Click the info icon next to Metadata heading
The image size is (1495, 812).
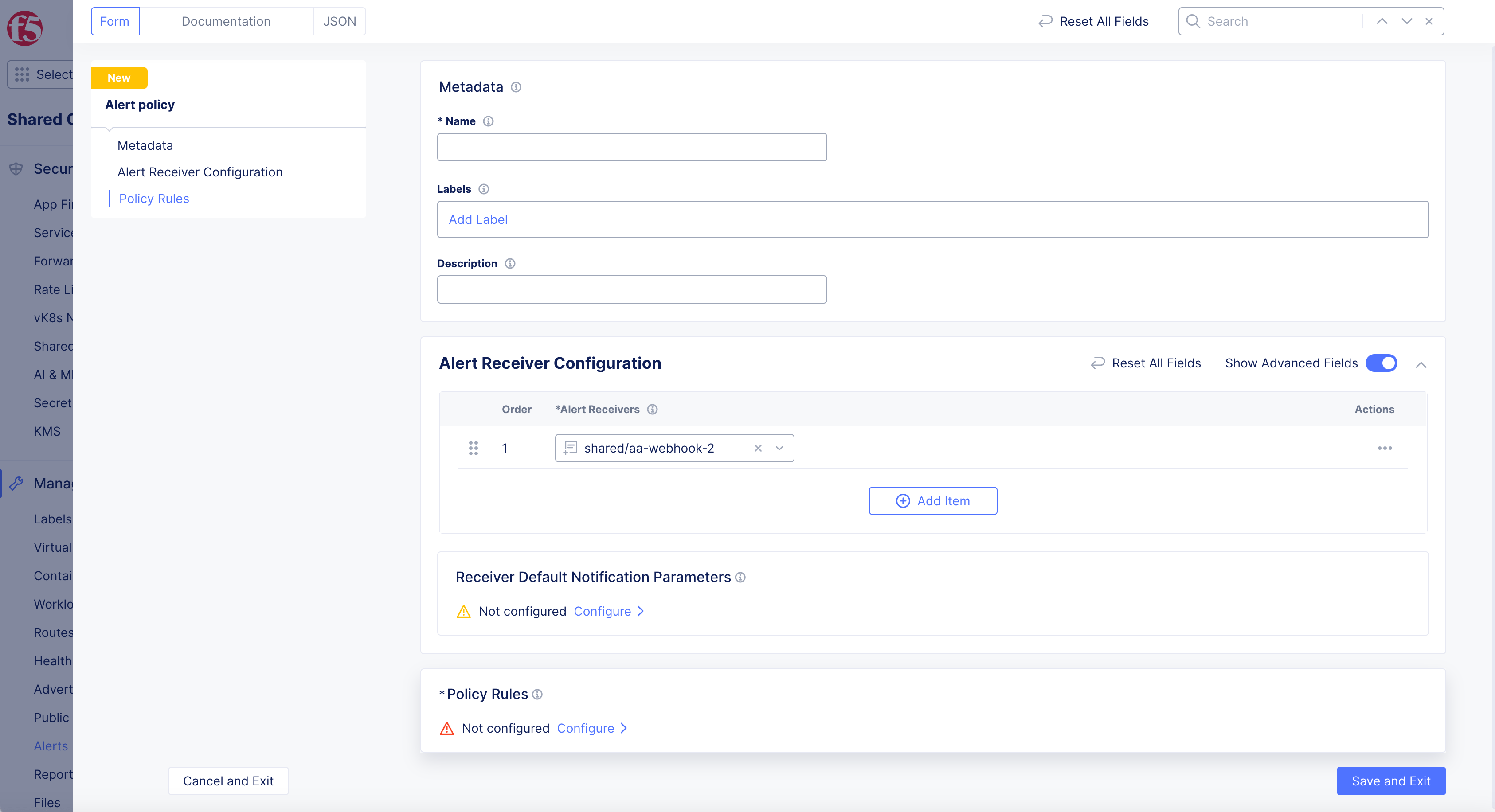(515, 87)
